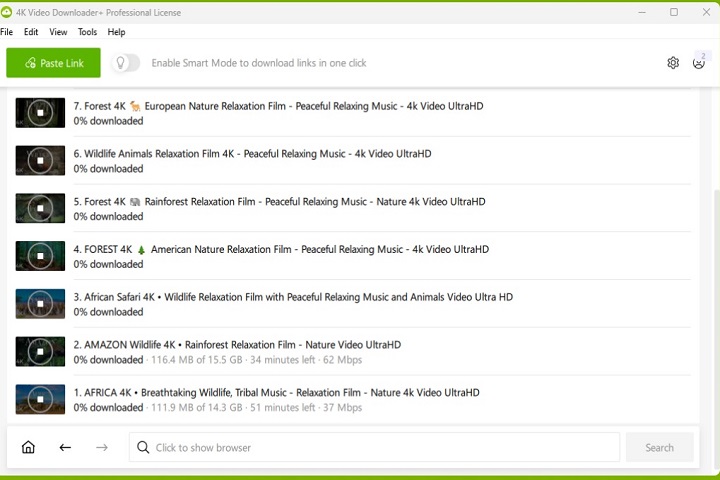720x480 pixels.
Task: Stop download of Forest 4K European Nature film
Action: tap(40, 113)
